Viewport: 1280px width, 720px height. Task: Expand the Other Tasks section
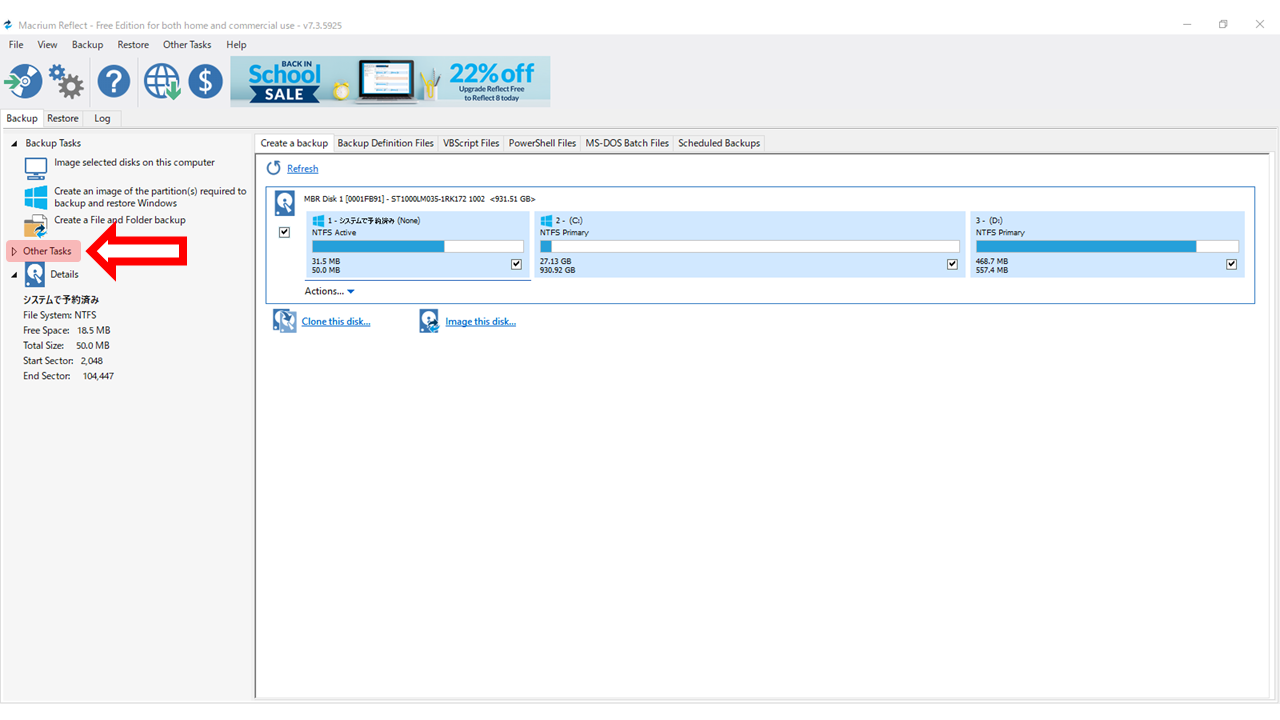coord(14,252)
